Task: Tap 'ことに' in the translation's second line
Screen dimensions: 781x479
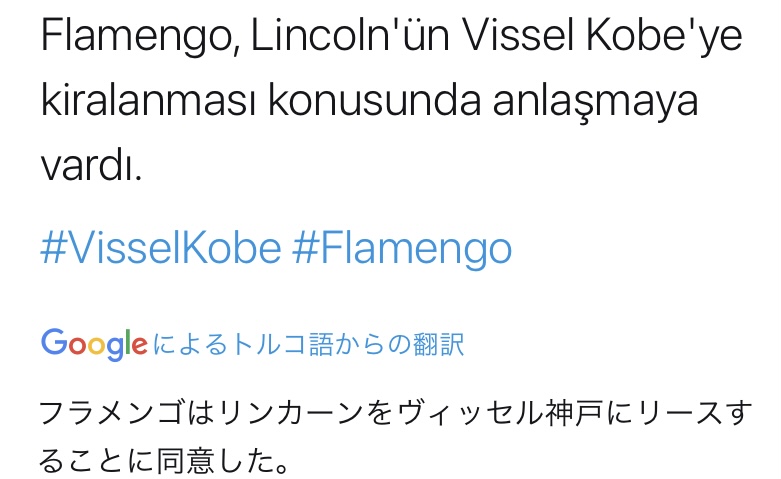Action: [95, 461]
